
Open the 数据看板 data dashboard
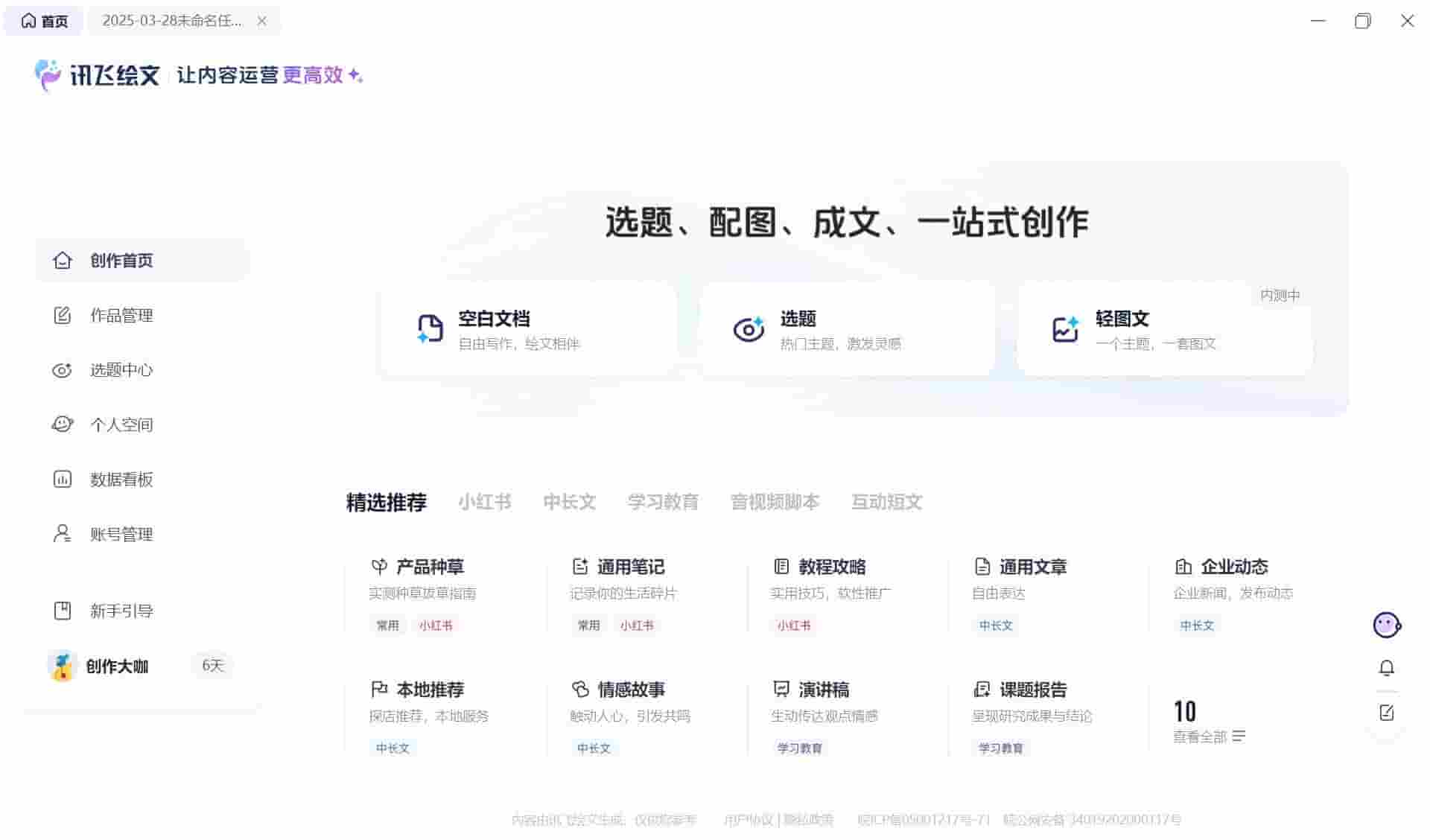click(121, 479)
